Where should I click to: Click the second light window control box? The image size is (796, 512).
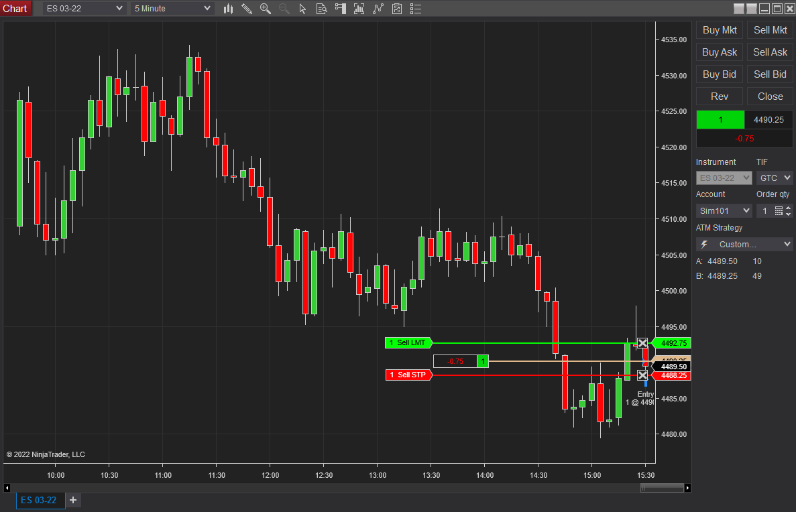click(x=752, y=9)
